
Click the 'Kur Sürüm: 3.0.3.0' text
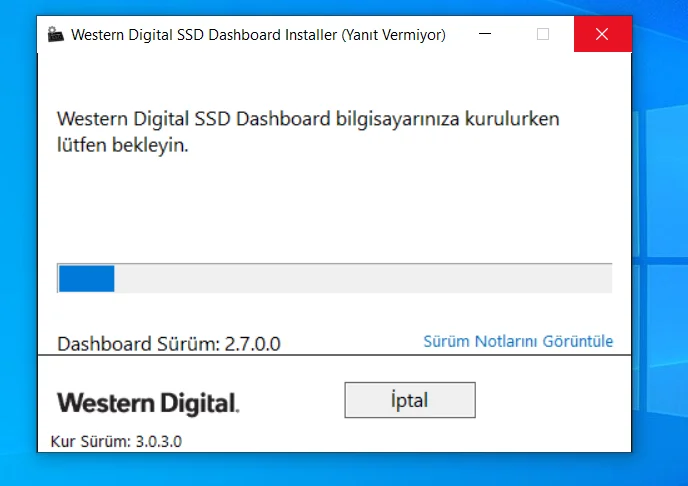pyautogui.click(x=116, y=441)
